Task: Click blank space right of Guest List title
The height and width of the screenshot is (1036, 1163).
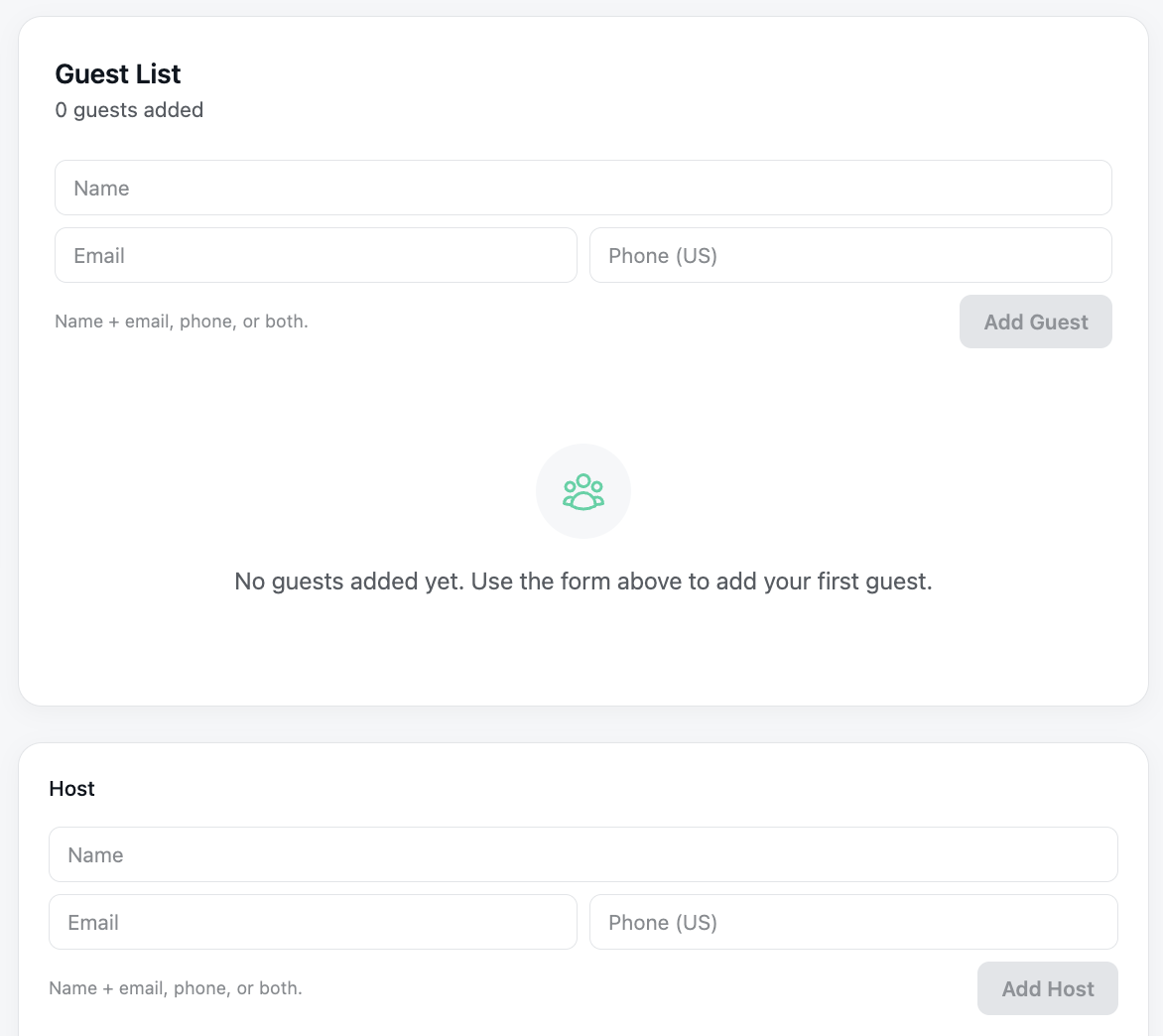Action: pos(645,74)
